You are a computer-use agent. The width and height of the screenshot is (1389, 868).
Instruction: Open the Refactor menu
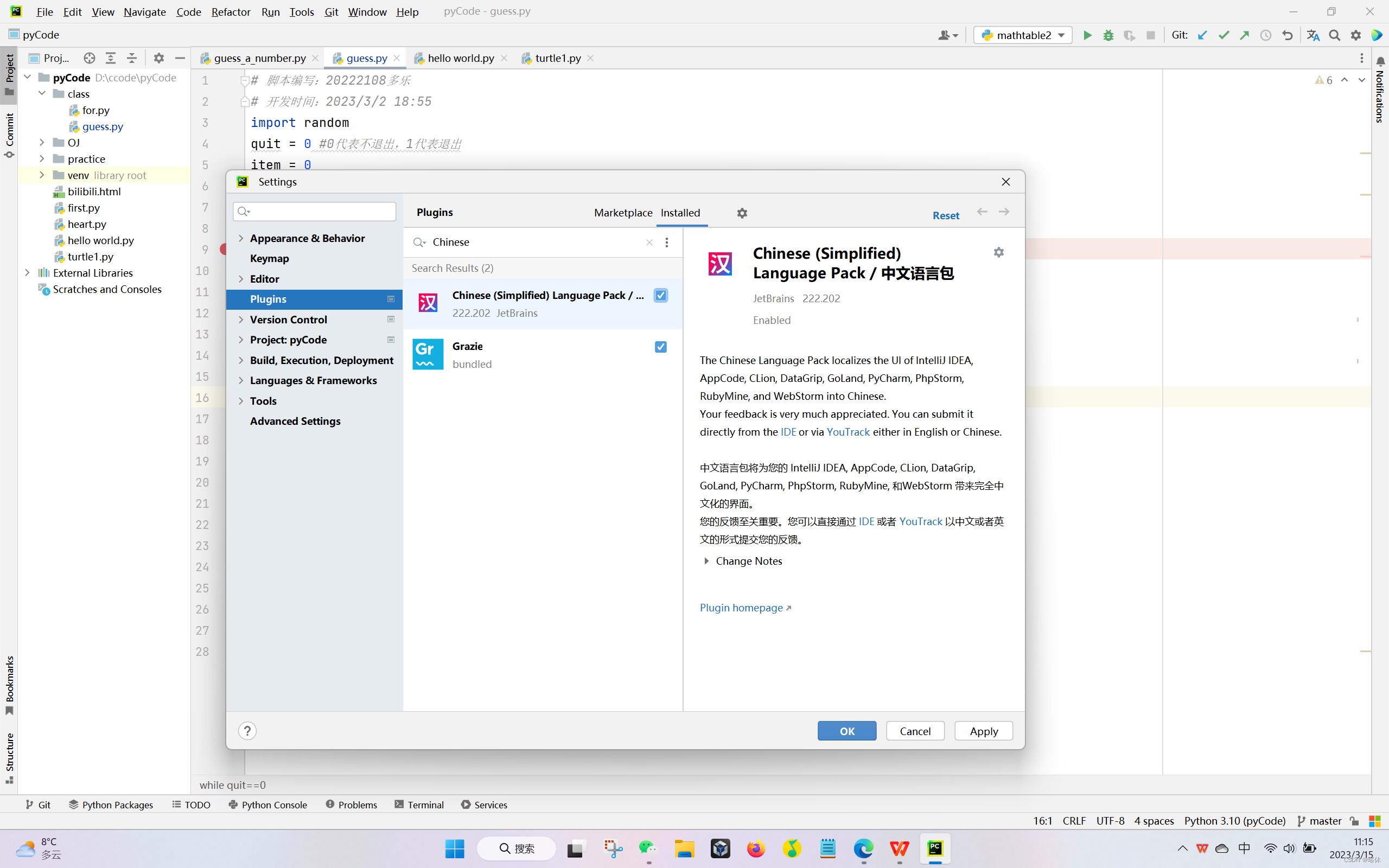[230, 11]
